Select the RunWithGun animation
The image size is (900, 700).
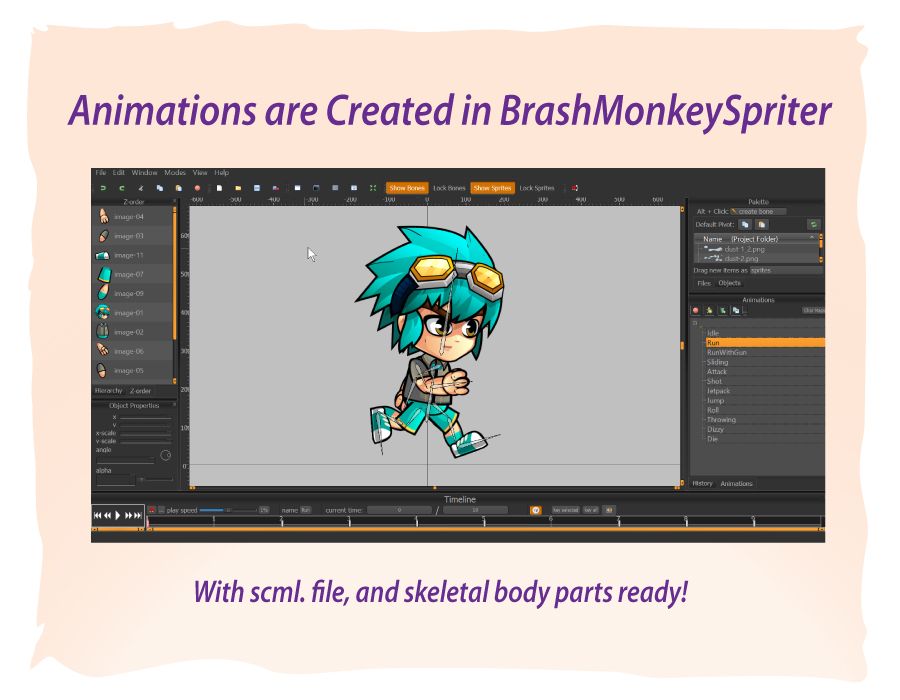(x=765, y=352)
